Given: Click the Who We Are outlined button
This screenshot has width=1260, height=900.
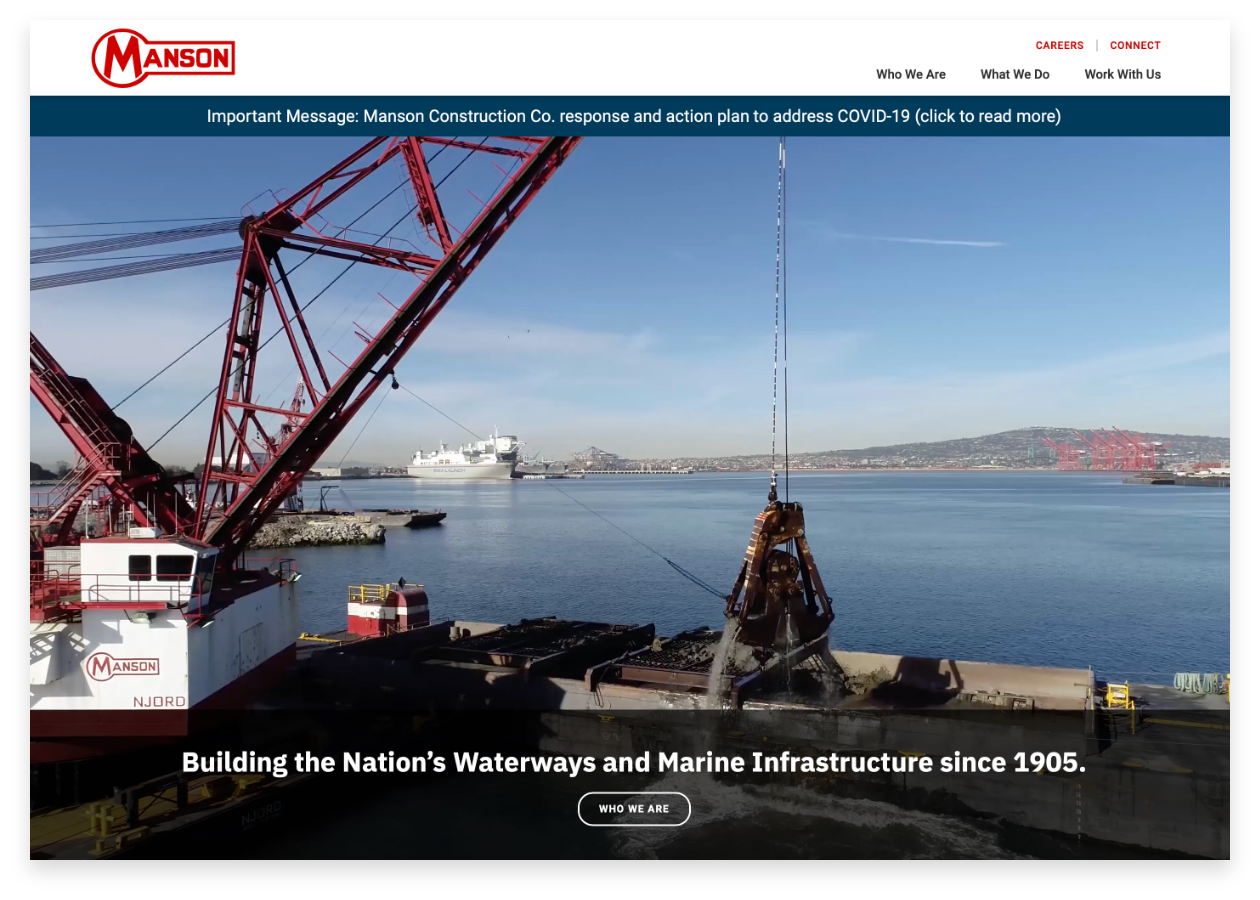Looking at the screenshot, I should pos(634,809).
